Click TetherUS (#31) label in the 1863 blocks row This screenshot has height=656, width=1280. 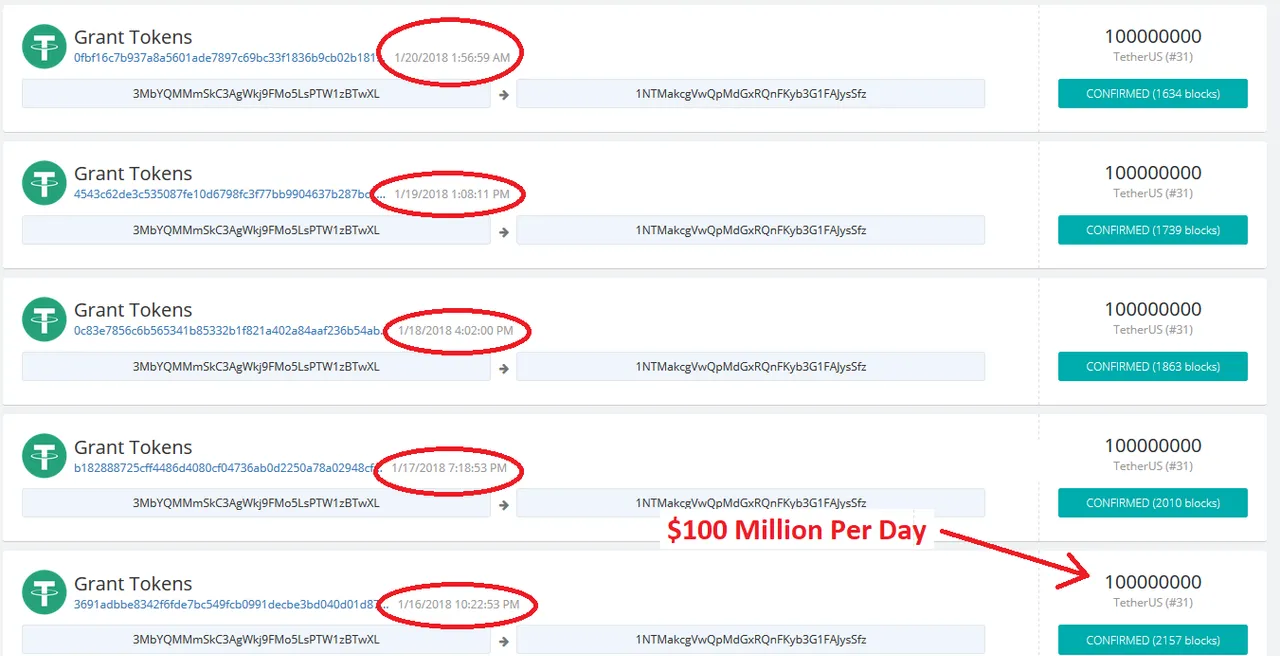[x=1153, y=329]
